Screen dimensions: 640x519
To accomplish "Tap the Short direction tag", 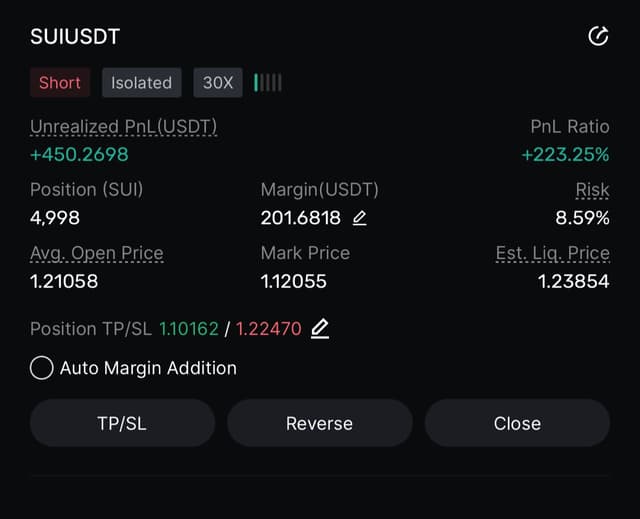I will point(60,83).
